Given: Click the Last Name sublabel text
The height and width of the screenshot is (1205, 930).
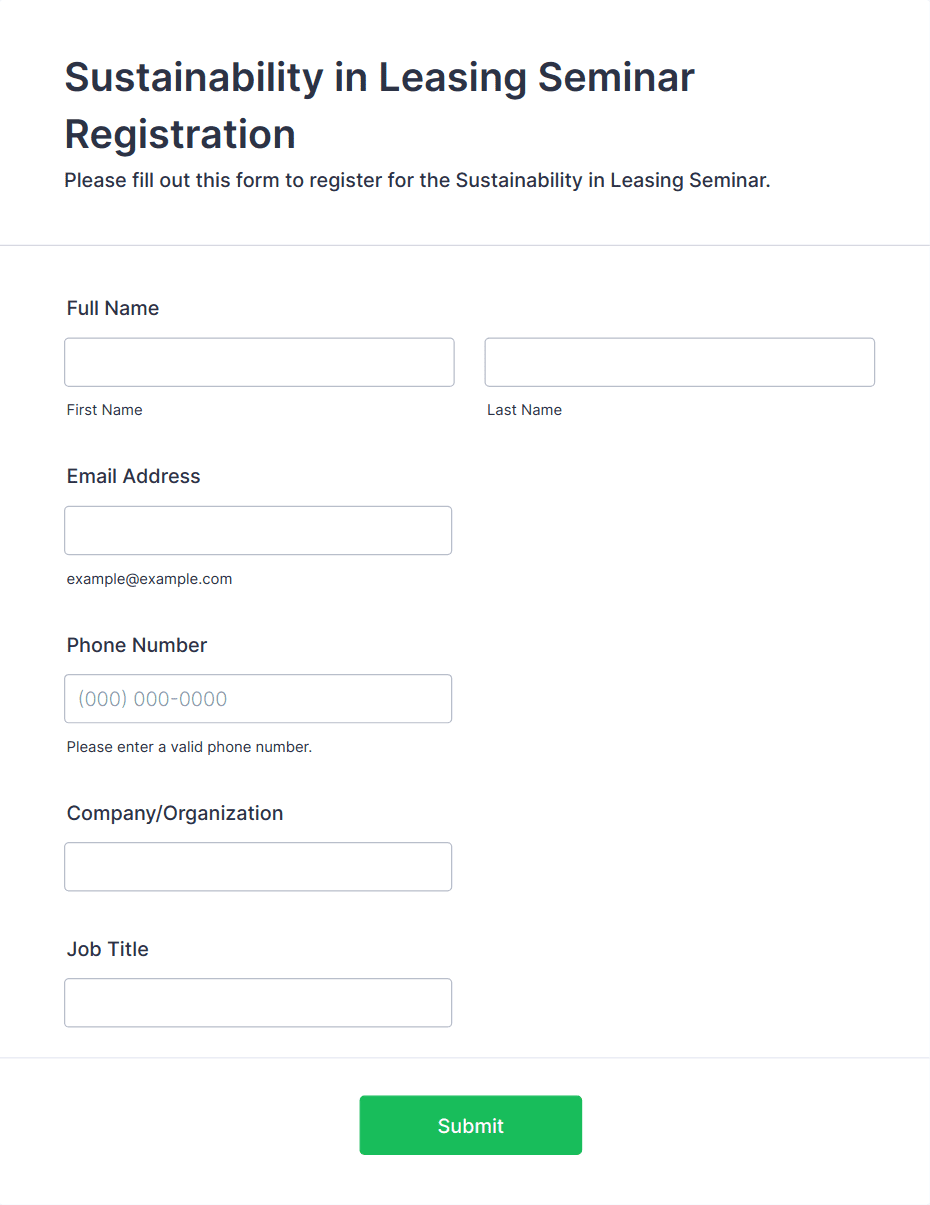Looking at the screenshot, I should click(x=524, y=410).
